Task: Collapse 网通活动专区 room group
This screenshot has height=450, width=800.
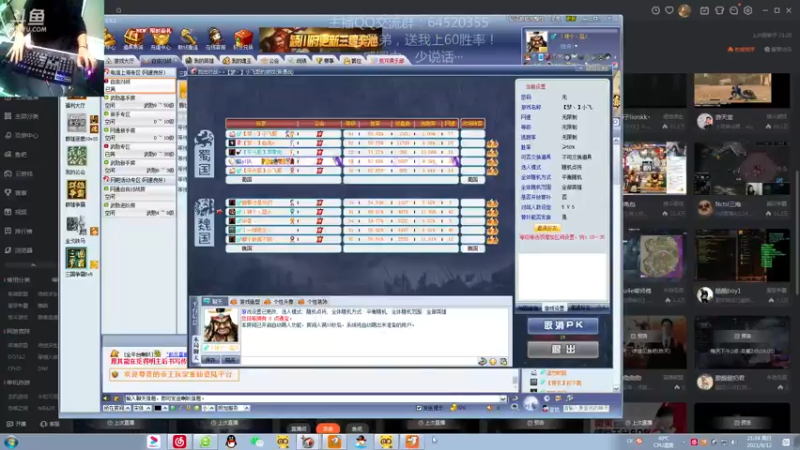Action: pos(107,180)
